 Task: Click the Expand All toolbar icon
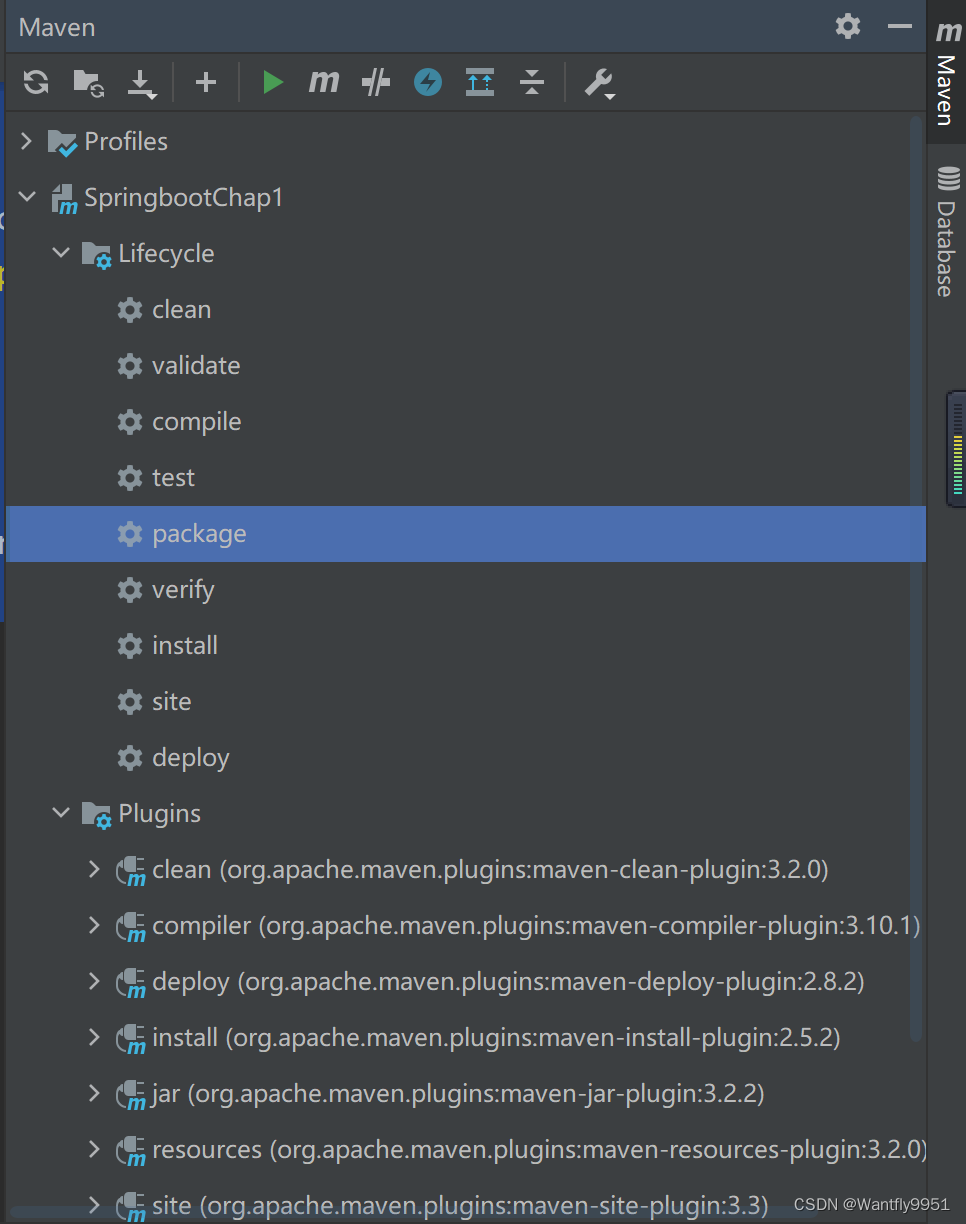pos(480,82)
